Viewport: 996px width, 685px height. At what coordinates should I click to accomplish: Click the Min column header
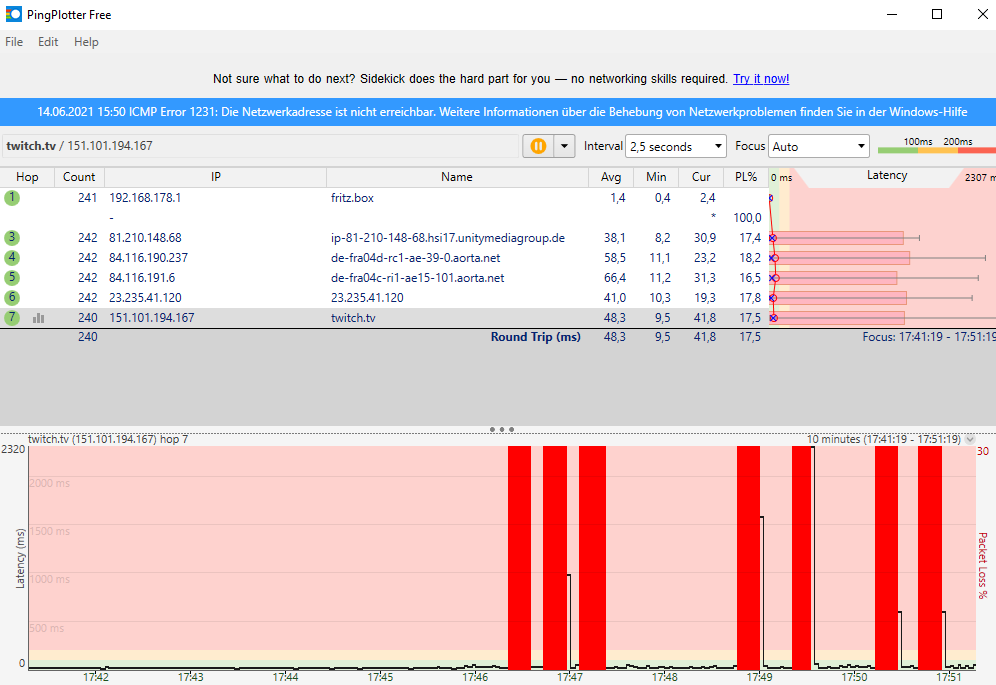(x=656, y=177)
